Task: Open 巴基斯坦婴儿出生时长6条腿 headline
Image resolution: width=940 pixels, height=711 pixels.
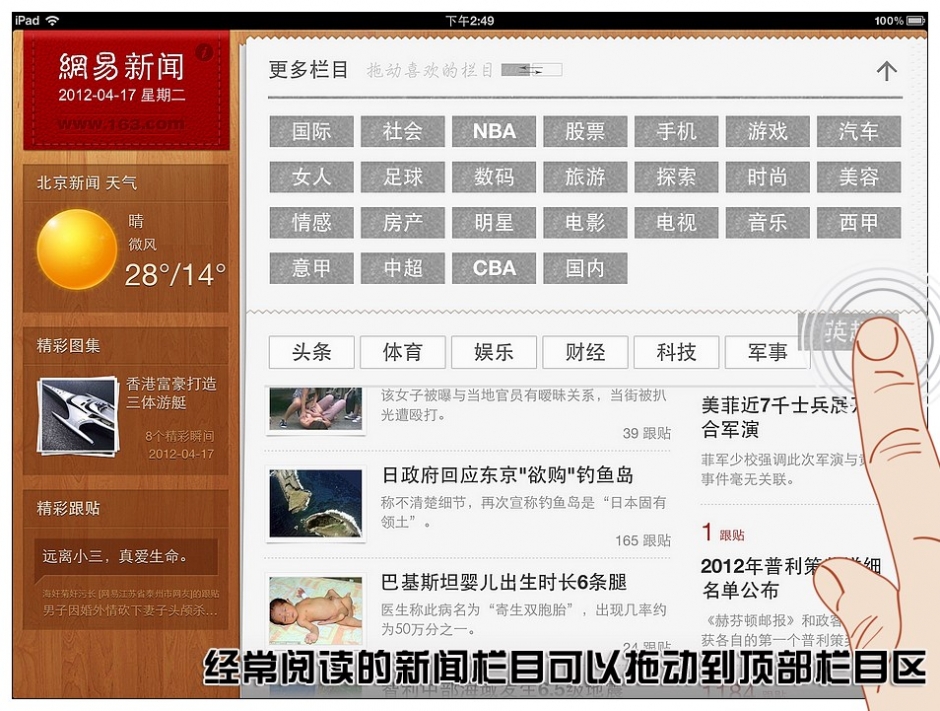Action: point(504,582)
